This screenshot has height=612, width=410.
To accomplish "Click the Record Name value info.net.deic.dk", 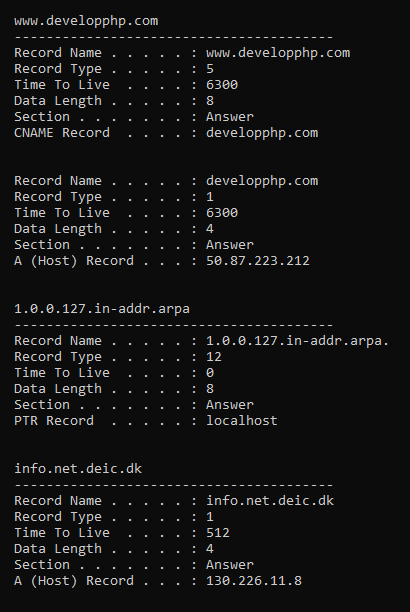I will [270, 501].
